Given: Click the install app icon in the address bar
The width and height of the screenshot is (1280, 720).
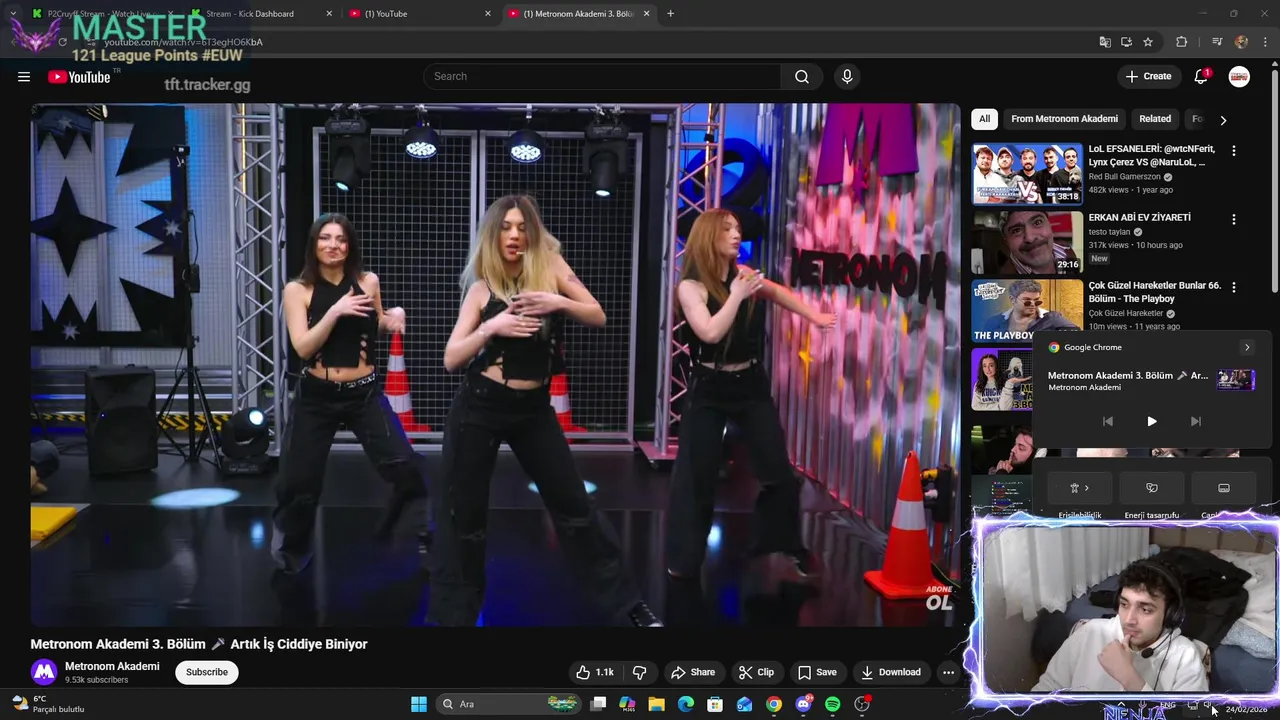Looking at the screenshot, I should point(1126,42).
